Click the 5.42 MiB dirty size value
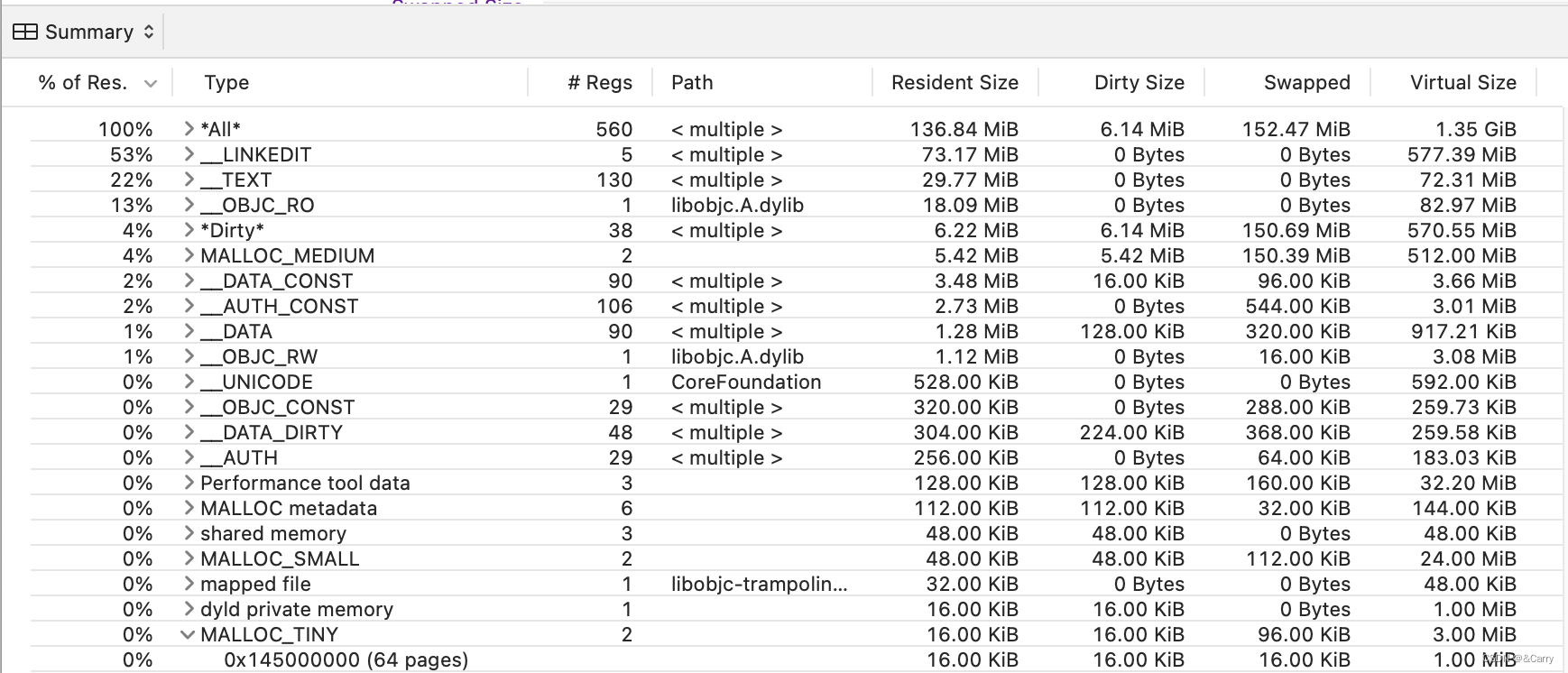Screen dimensions: 1568x673 click(x=1142, y=255)
